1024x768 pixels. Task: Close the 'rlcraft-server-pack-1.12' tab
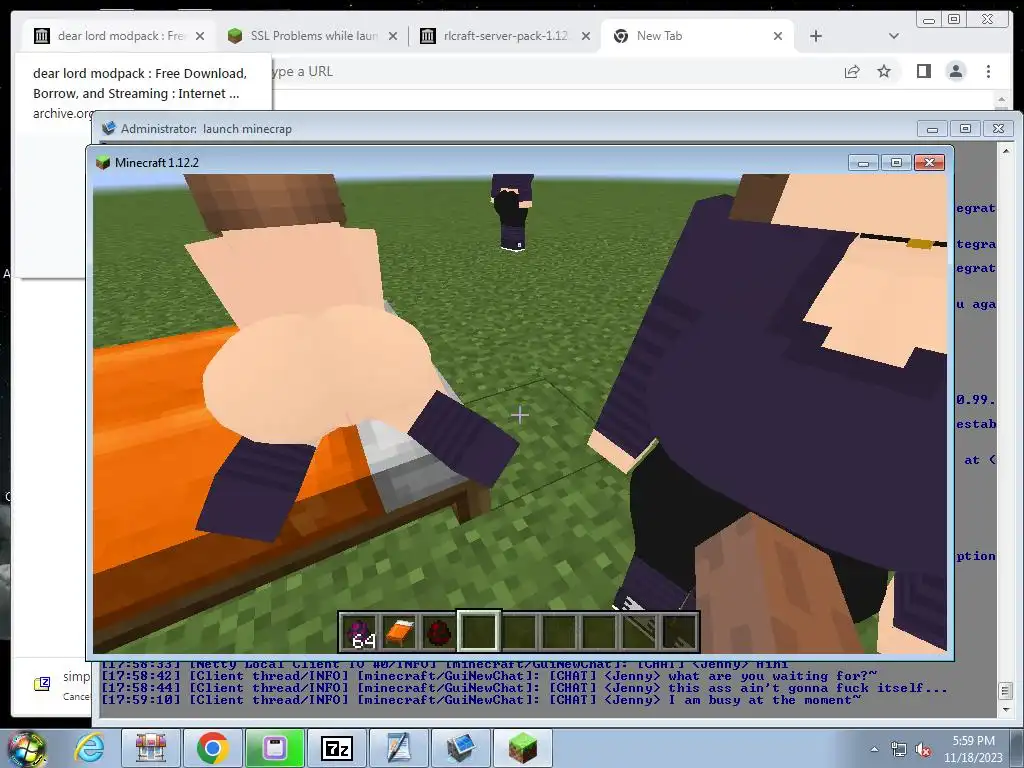point(586,36)
